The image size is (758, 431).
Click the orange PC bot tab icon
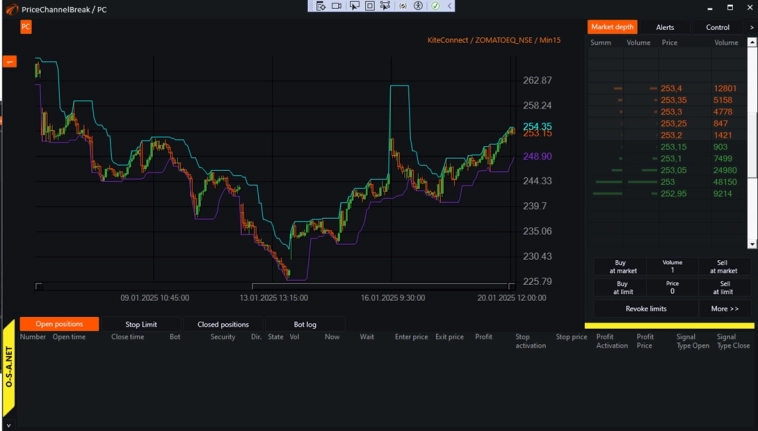click(26, 27)
